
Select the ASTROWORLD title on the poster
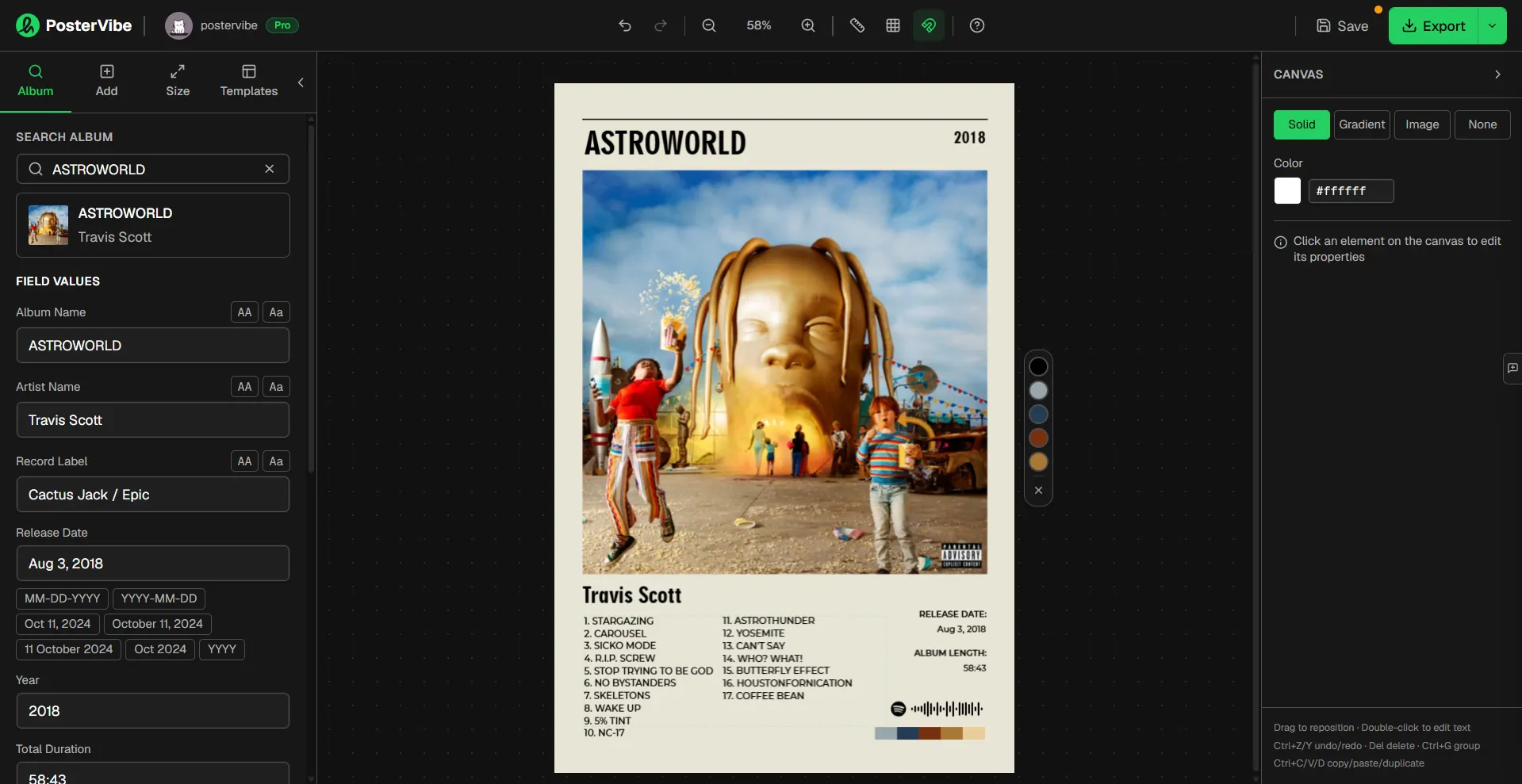[665, 143]
